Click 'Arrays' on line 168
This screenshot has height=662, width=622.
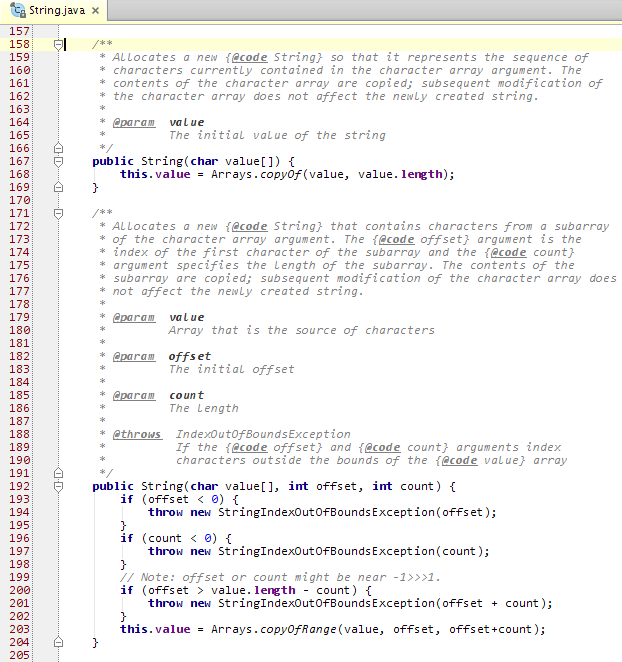231,174
